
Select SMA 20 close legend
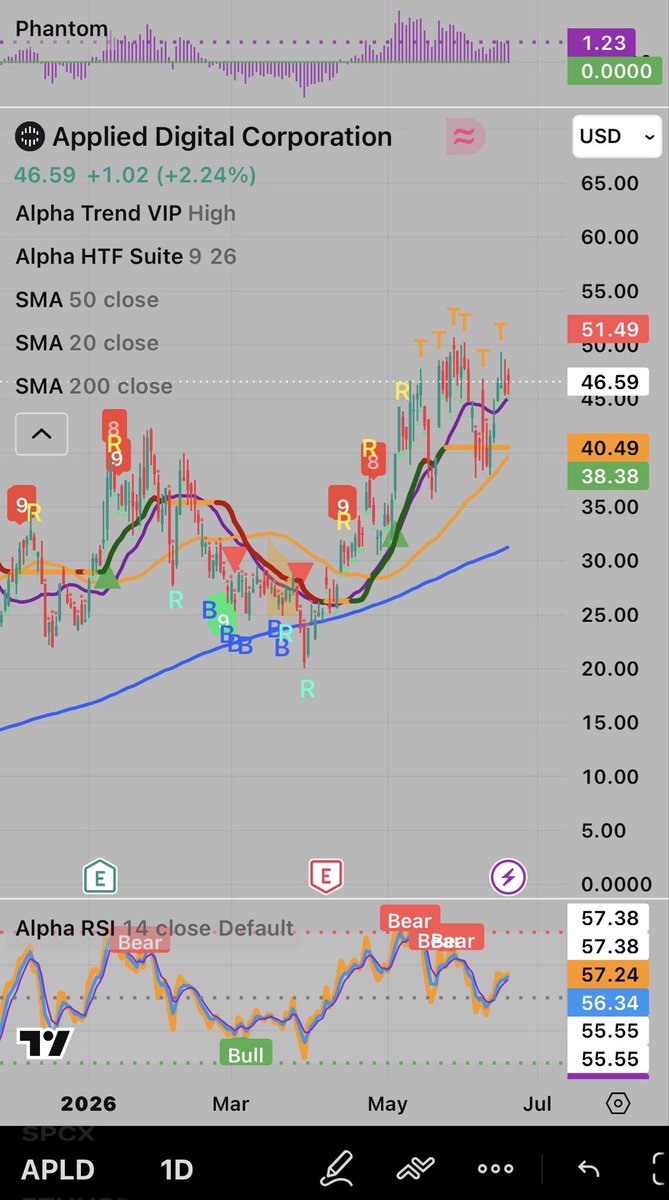point(87,343)
